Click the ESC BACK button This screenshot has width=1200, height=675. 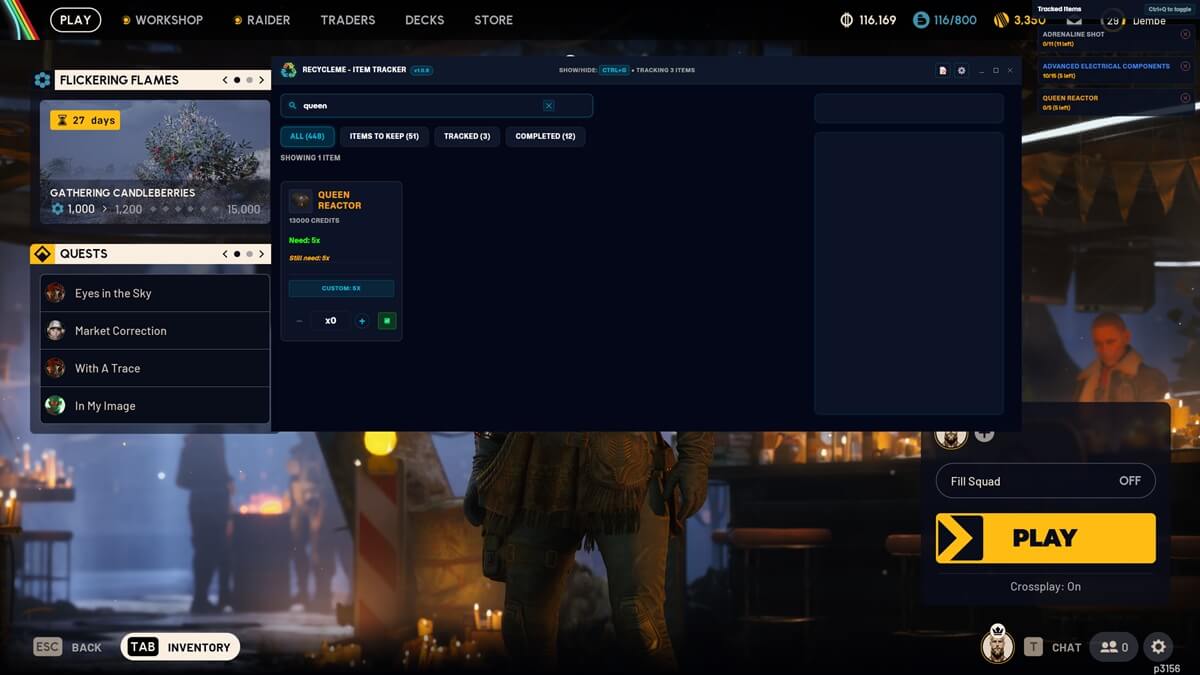pos(68,647)
